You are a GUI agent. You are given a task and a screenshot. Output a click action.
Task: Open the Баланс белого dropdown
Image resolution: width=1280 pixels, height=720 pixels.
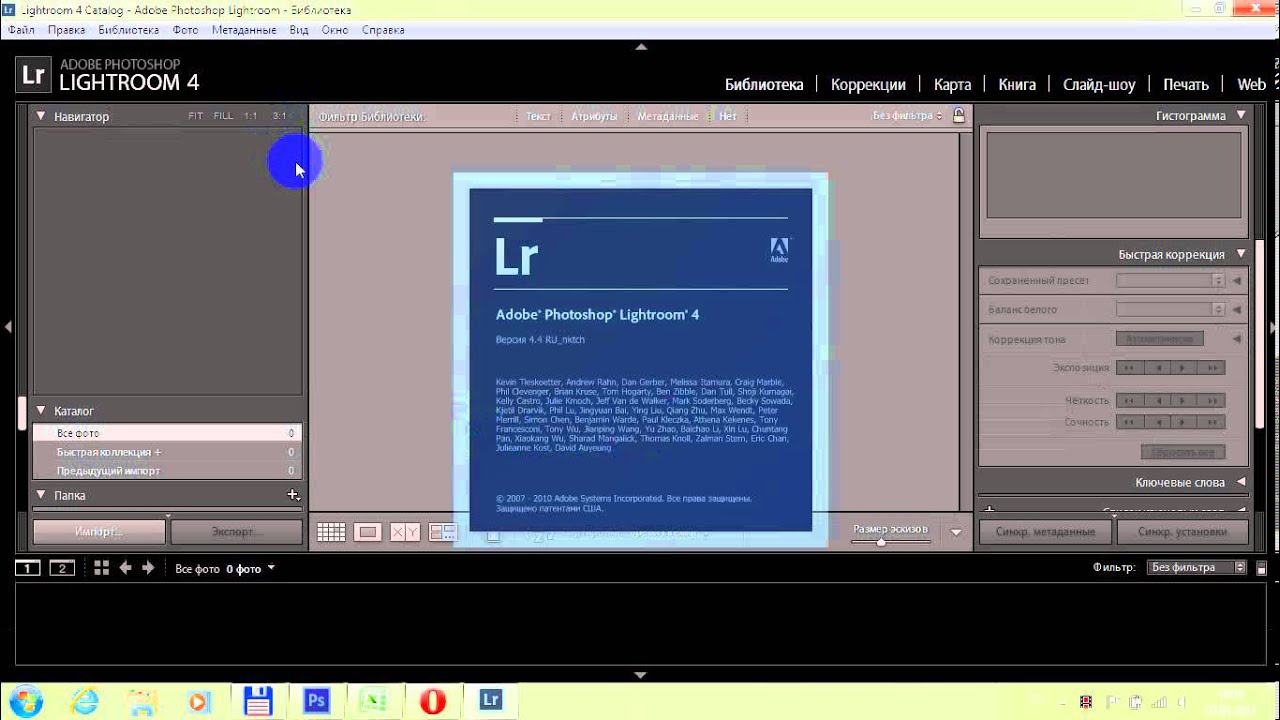(x=1170, y=310)
